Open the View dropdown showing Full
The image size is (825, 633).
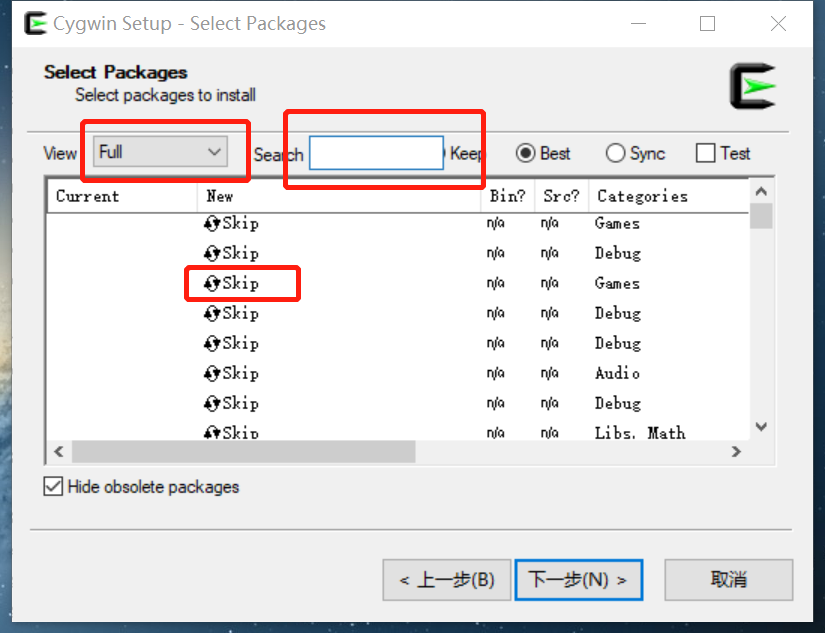(161, 152)
